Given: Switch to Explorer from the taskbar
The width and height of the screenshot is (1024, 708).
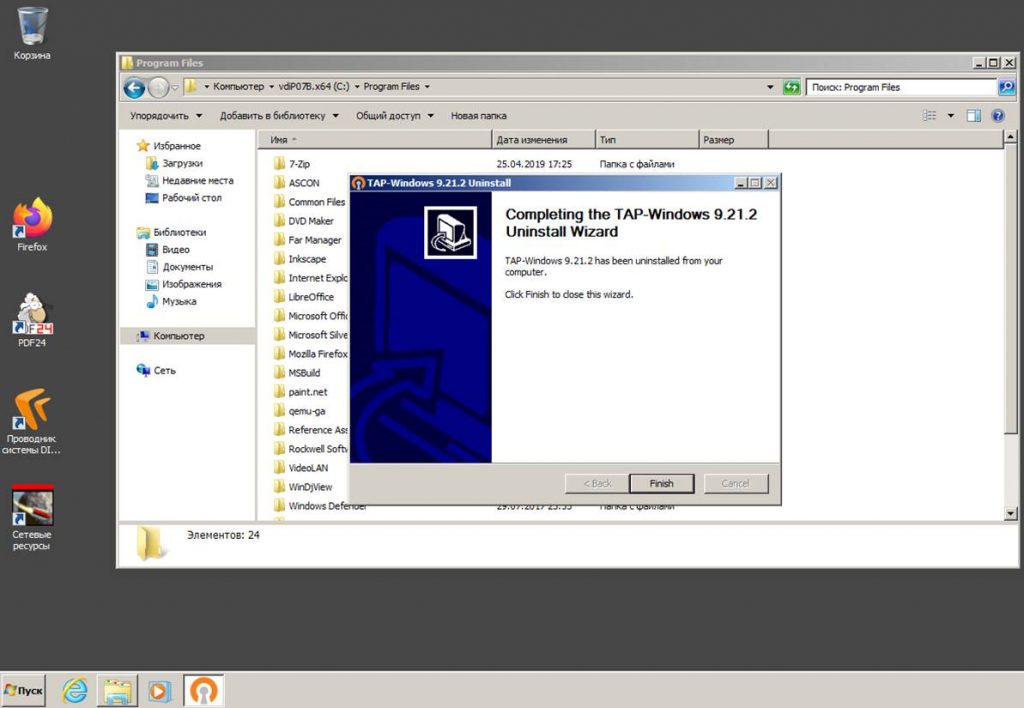Looking at the screenshot, I should point(118,691).
